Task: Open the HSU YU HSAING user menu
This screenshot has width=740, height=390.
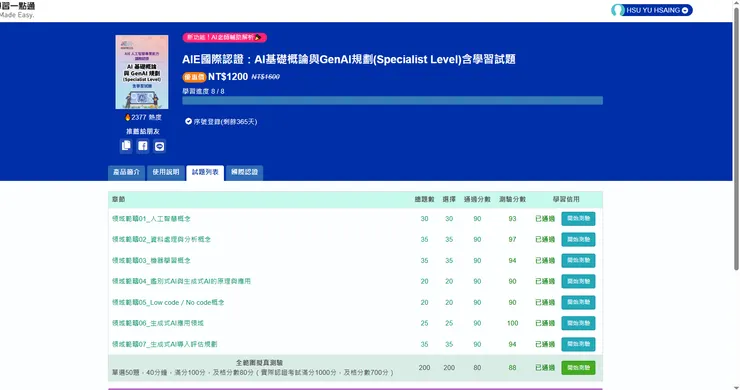Action: [x=652, y=10]
